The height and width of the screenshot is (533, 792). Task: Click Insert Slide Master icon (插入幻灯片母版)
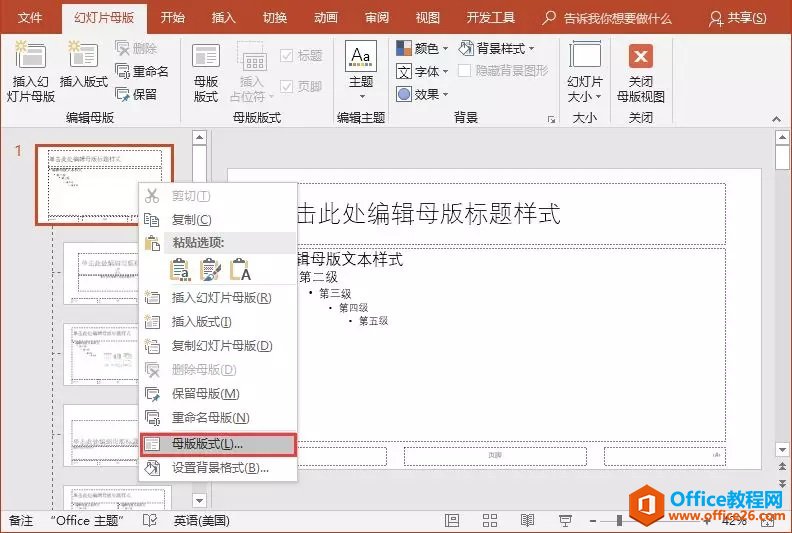pos(30,71)
